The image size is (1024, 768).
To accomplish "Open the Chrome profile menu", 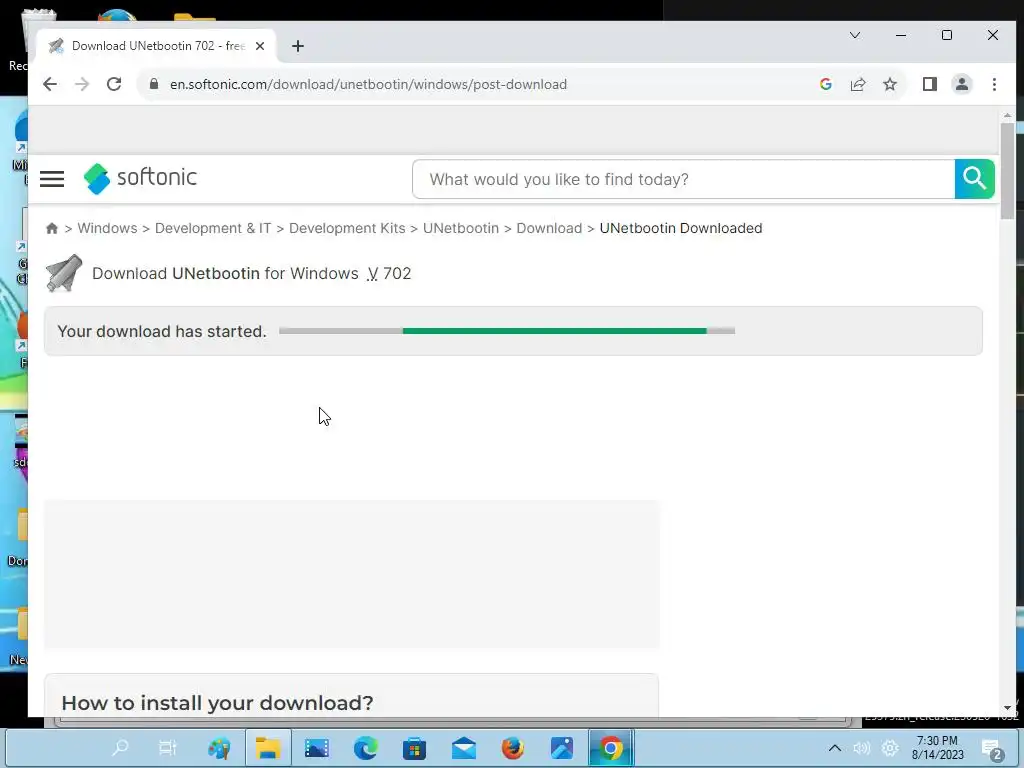I will (x=961, y=84).
